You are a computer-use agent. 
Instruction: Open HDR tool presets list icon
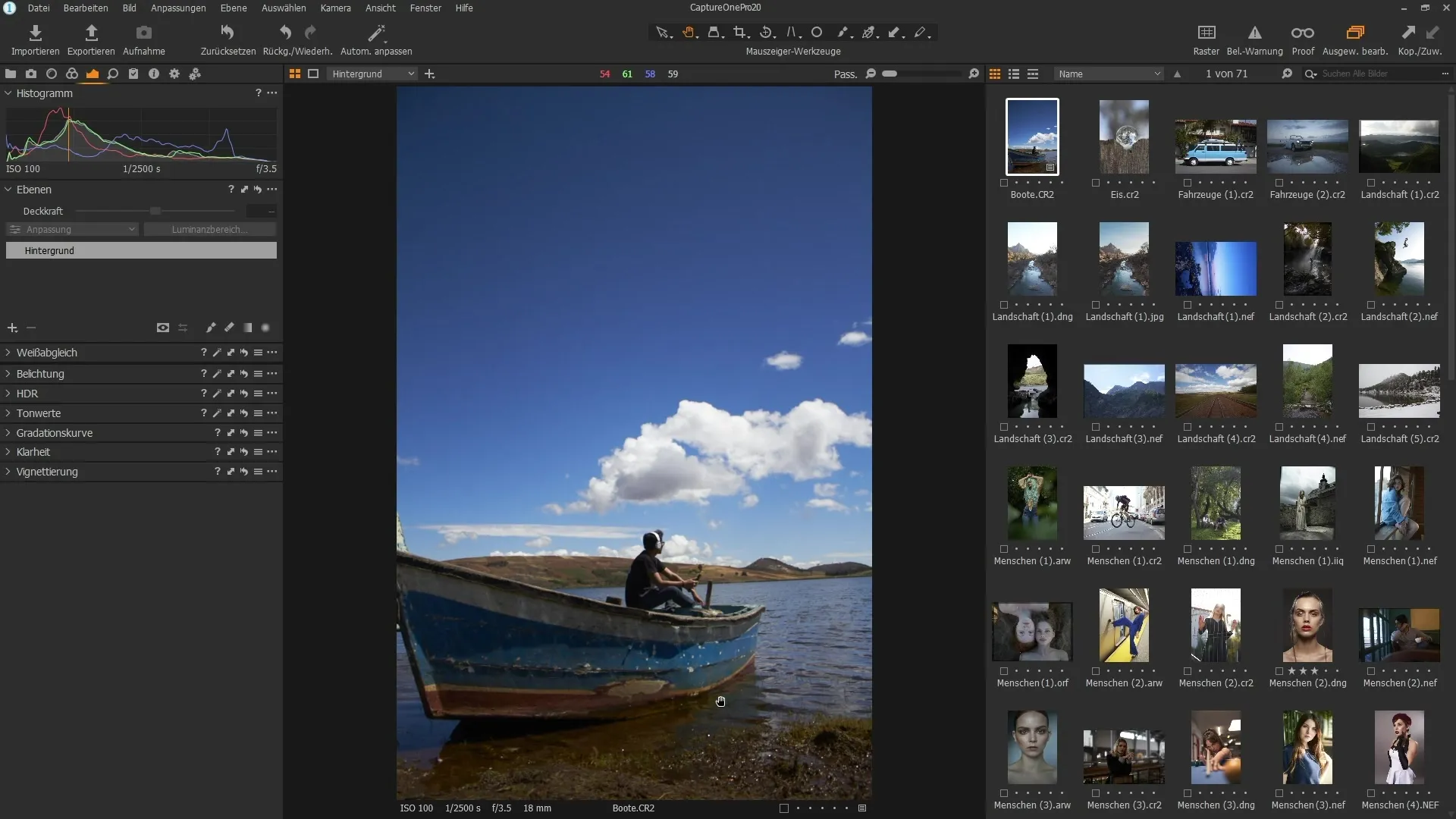pyautogui.click(x=258, y=394)
